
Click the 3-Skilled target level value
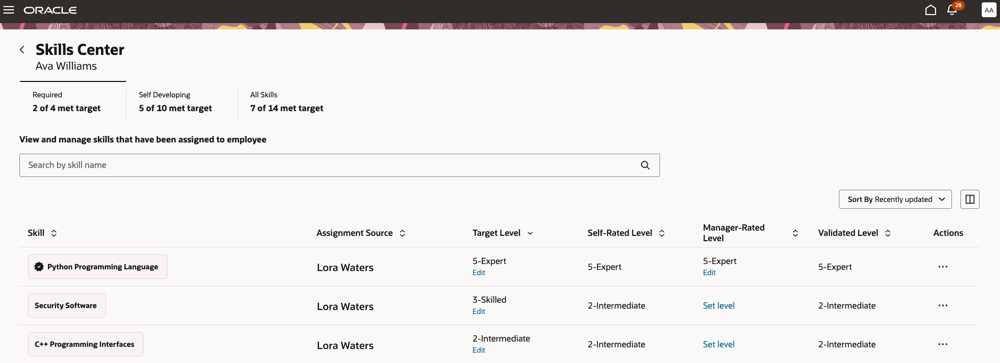(490, 300)
